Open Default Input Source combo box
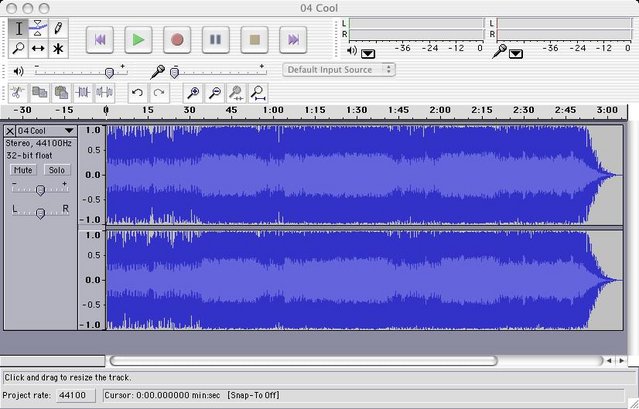Image resolution: width=639 pixels, height=409 pixels. click(339, 70)
